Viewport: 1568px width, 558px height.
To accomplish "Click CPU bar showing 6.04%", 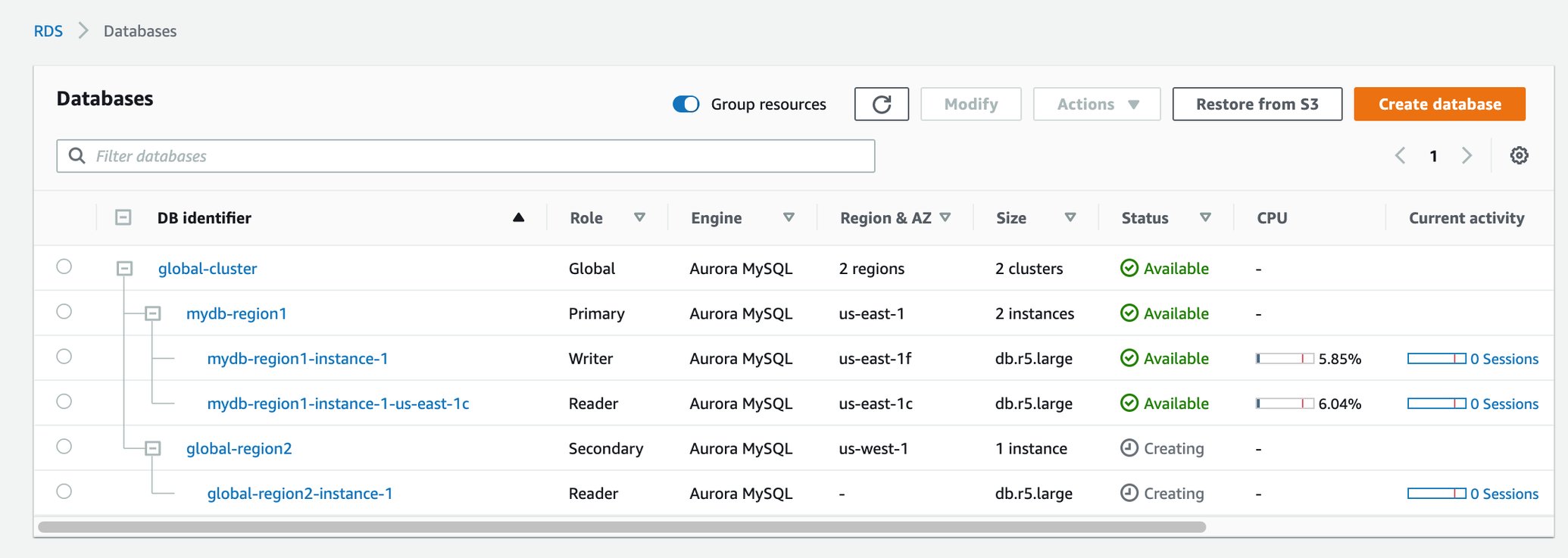I will tap(1285, 404).
